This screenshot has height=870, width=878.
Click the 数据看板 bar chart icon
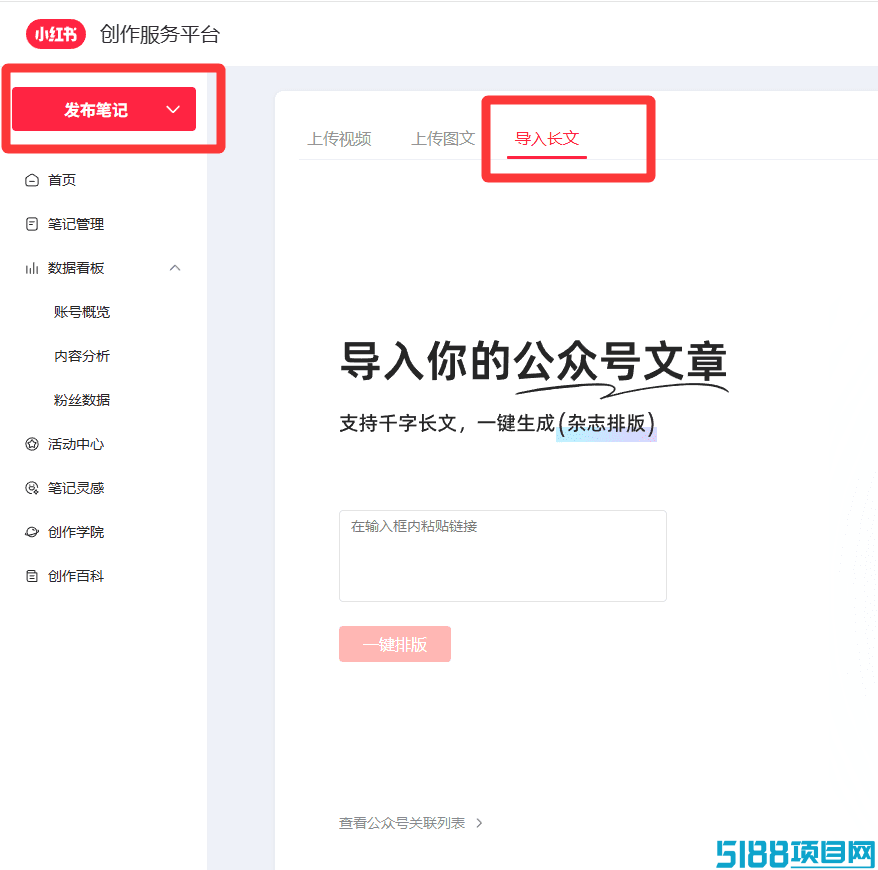(32, 268)
